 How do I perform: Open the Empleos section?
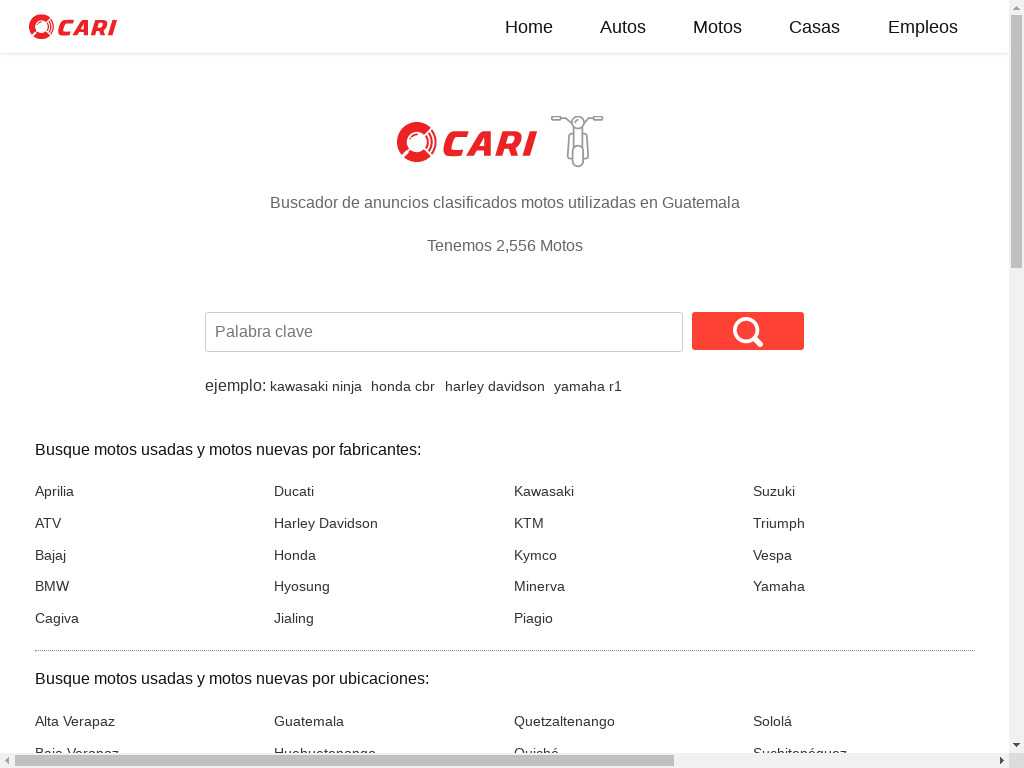[x=922, y=27]
